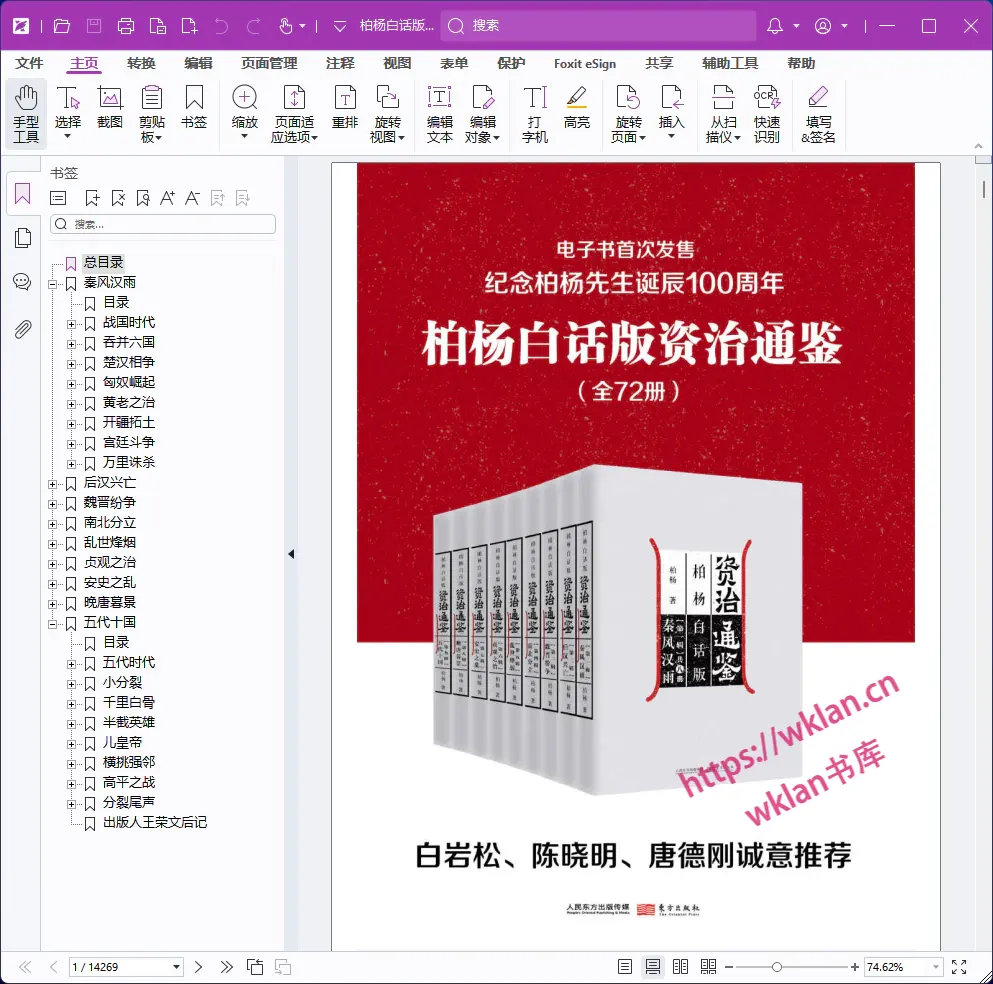Click the Edit Text (编辑文本) icon
The width and height of the screenshot is (993, 984).
440,113
